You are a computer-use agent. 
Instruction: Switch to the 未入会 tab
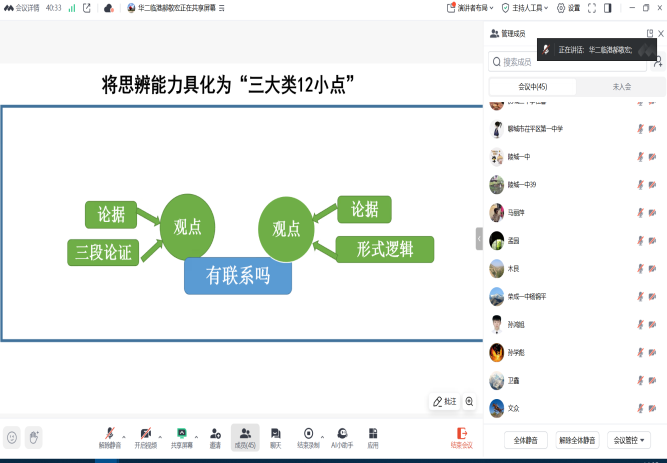pos(620,87)
